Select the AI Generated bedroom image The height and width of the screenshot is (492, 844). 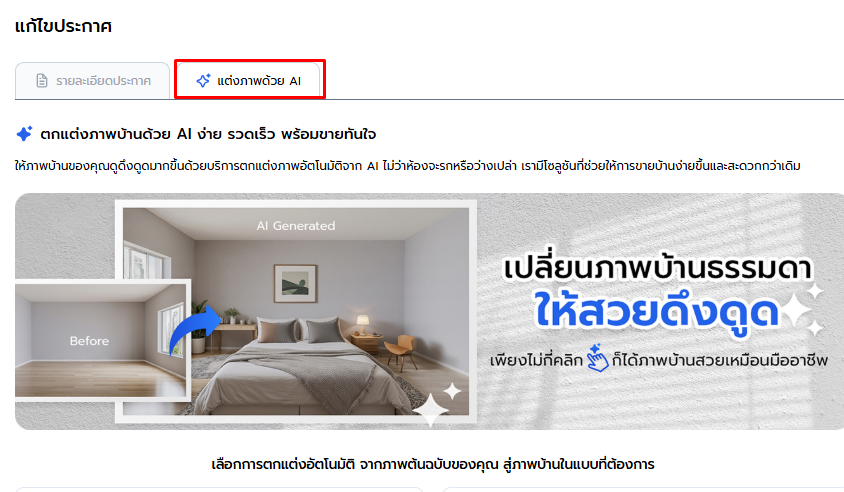296,311
